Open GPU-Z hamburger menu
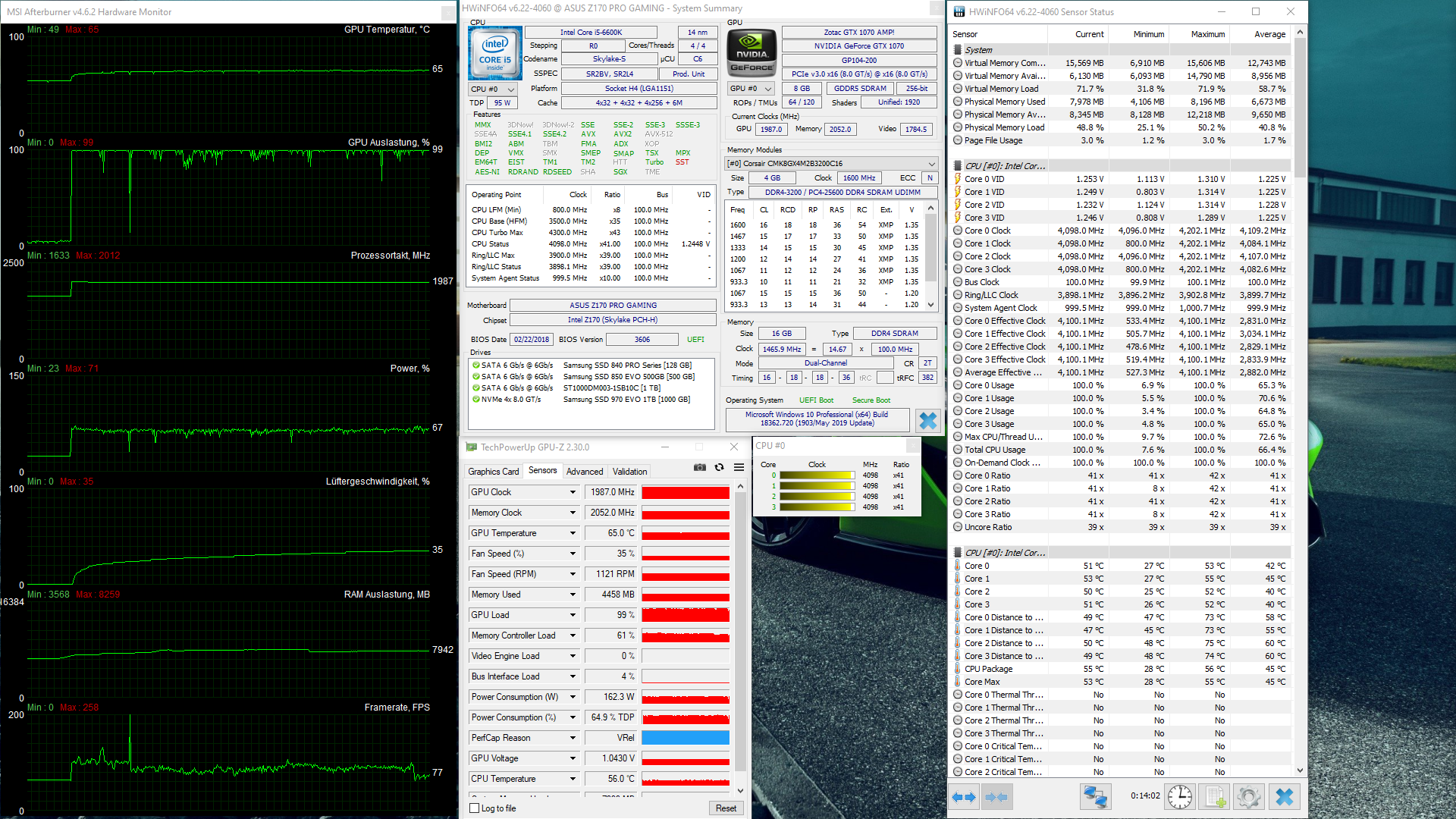The width and height of the screenshot is (1456, 819). click(x=739, y=468)
